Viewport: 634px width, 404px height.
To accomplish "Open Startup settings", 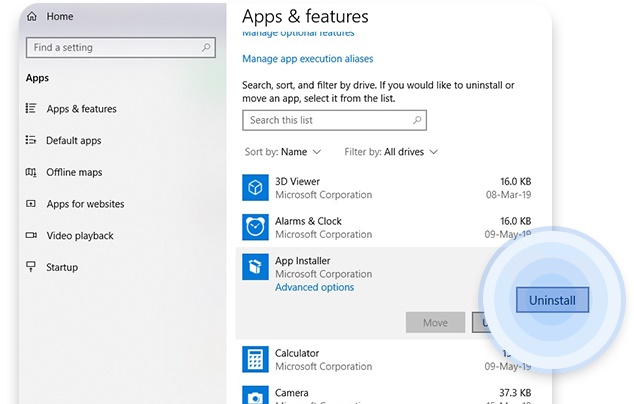I will pyautogui.click(x=62, y=267).
